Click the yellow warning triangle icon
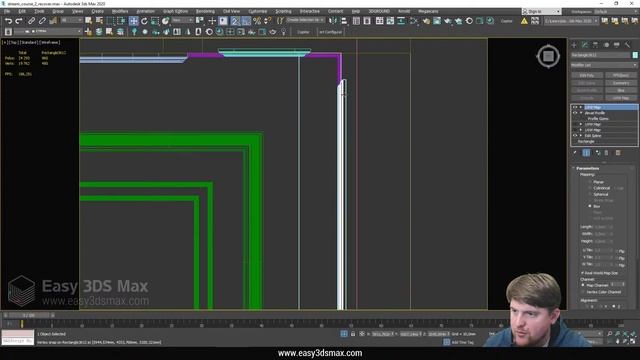Viewport: 640px width, 360px height. [x=524, y=21]
